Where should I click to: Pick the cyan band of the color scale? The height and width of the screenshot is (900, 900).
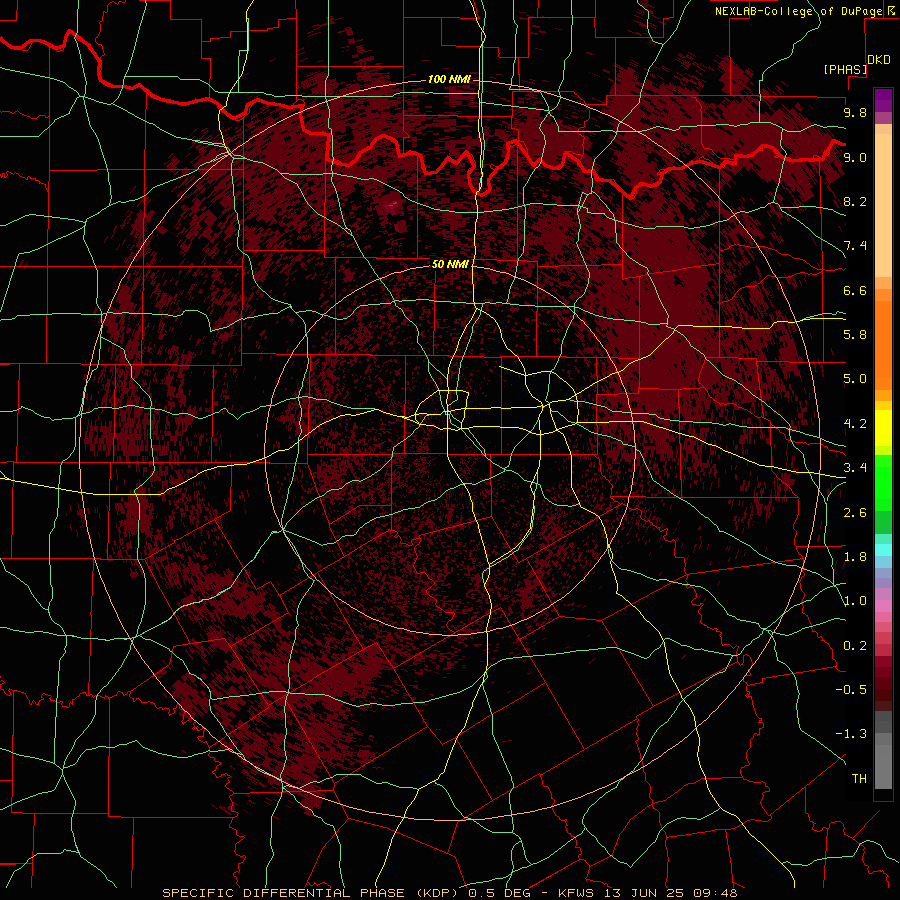pyautogui.click(x=883, y=550)
